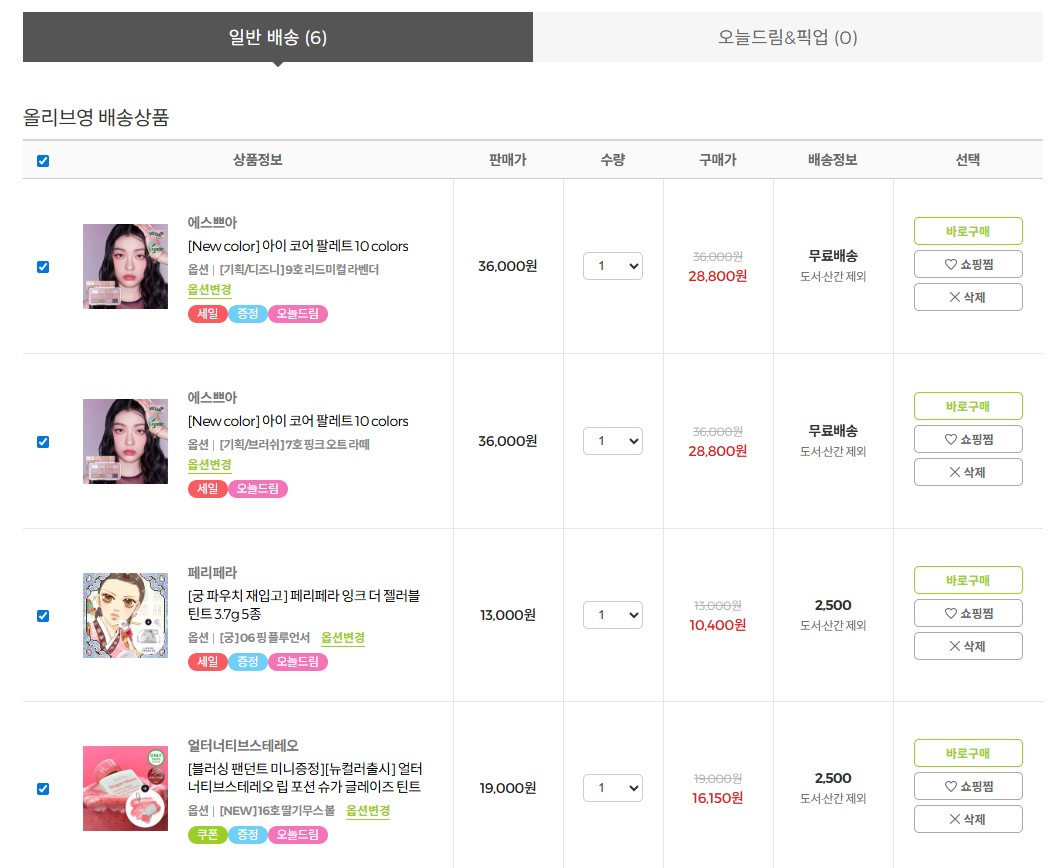Image resolution: width=1058 pixels, height=868 pixels.
Task: Click the 선택 column header
Action: coord(968,160)
